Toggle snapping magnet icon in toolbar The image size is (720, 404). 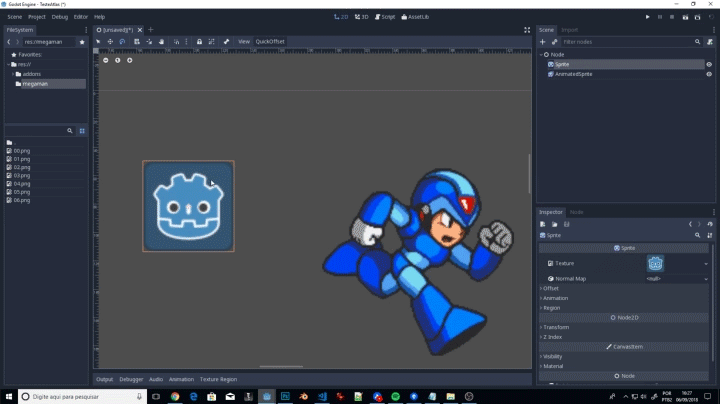(x=176, y=42)
